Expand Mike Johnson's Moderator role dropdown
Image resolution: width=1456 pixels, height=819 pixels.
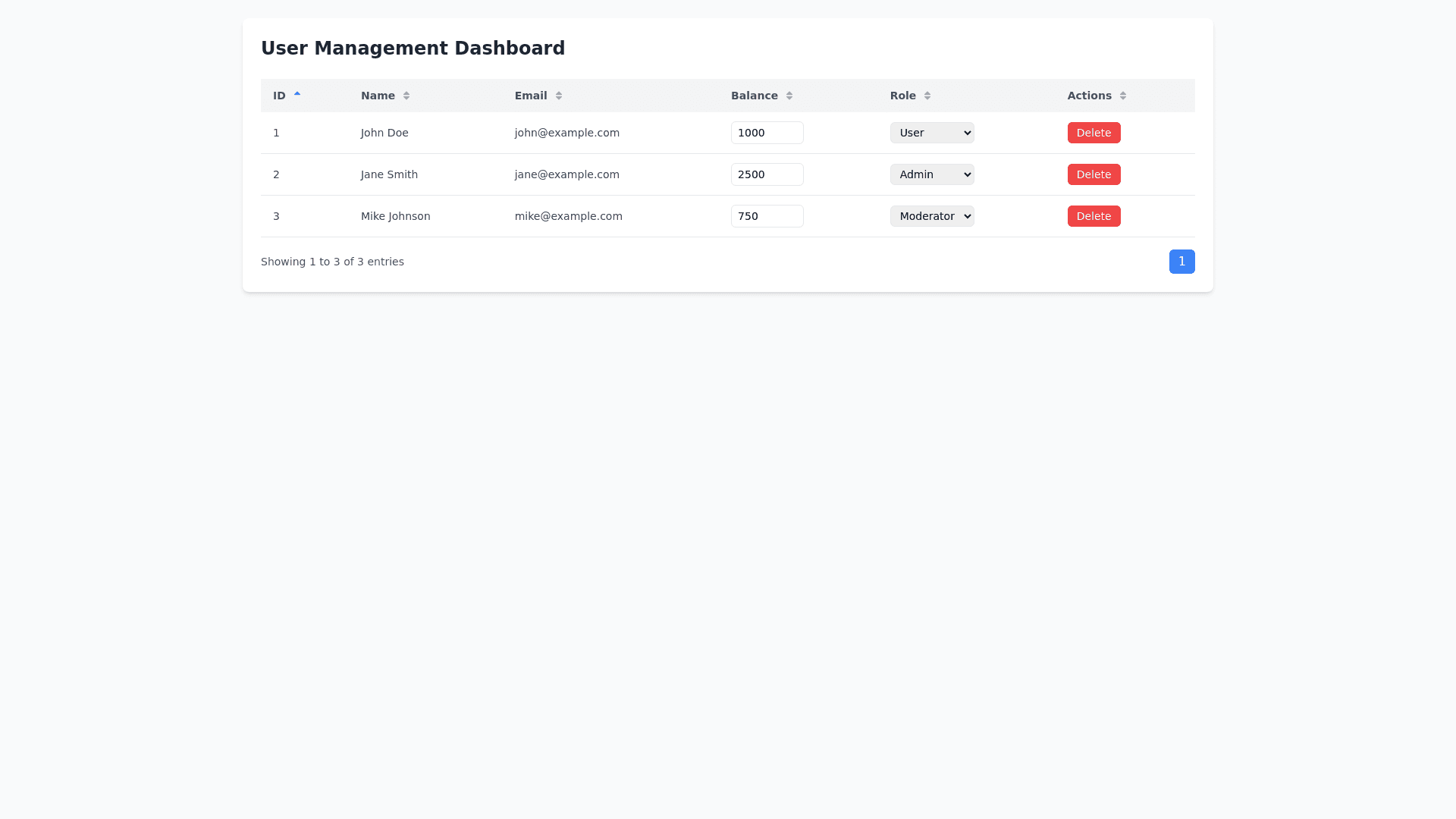pos(932,216)
